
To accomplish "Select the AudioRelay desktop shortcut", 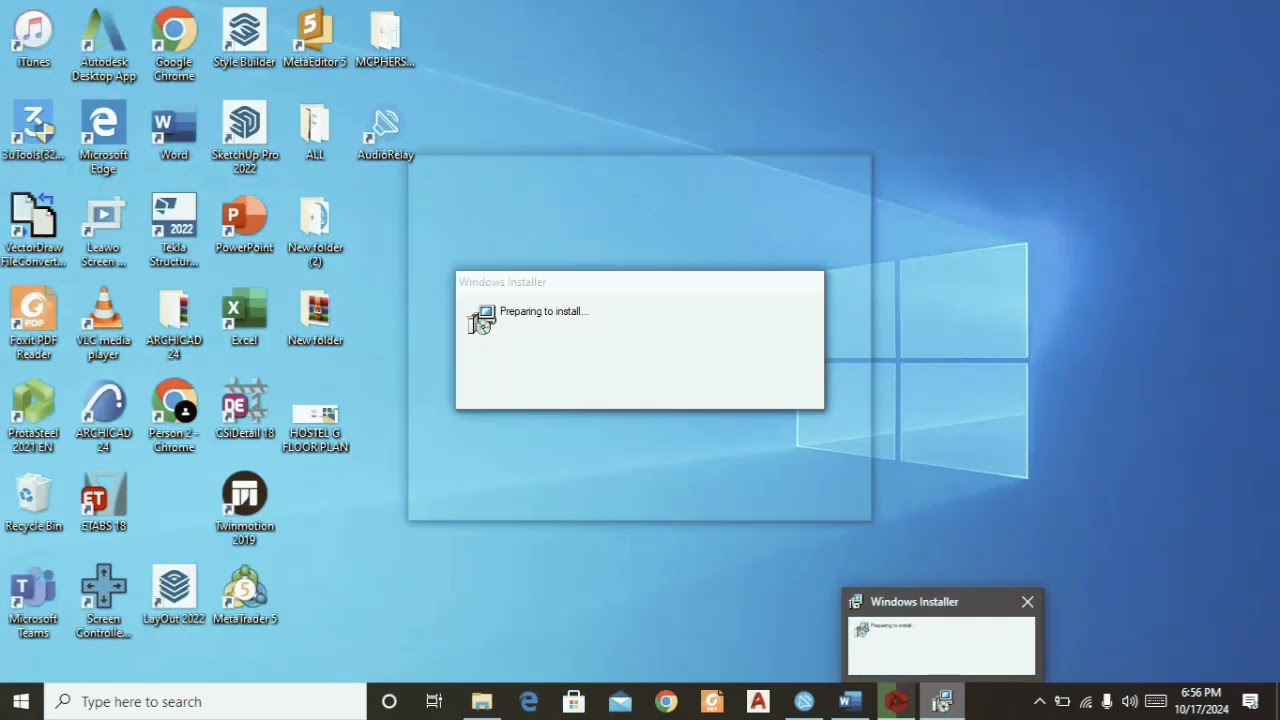I will tap(385, 132).
